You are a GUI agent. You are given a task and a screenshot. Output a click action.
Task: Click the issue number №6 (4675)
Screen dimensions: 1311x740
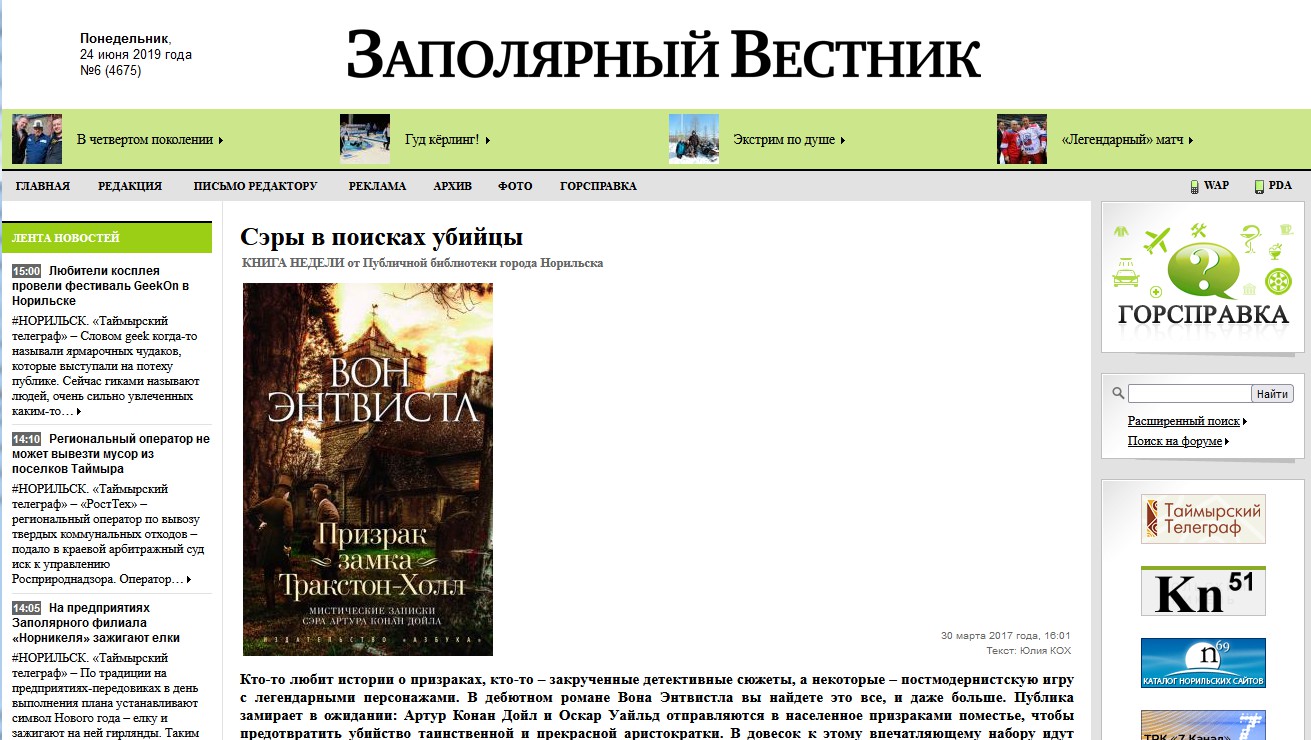tap(110, 71)
